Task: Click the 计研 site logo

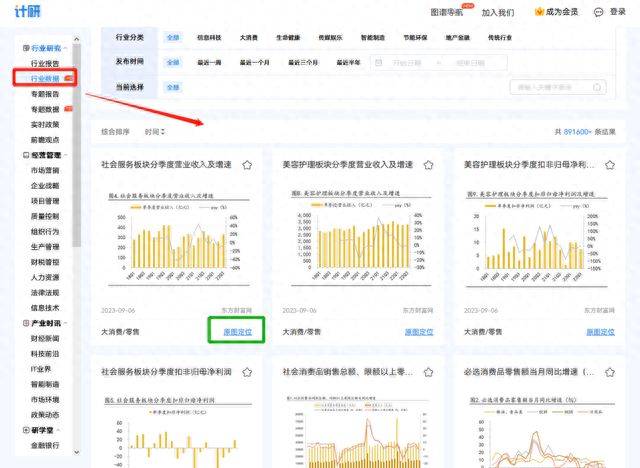Action: 28,11
